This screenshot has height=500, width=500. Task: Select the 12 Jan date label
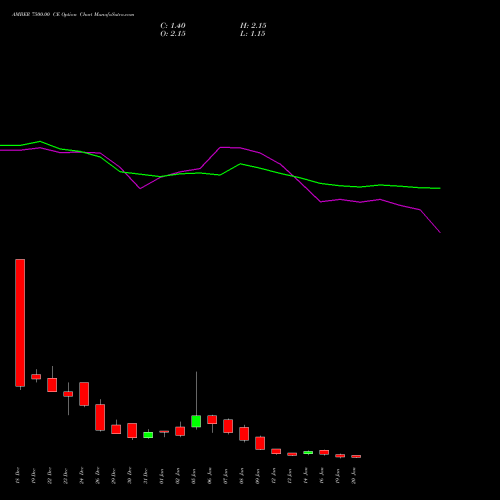274,476
